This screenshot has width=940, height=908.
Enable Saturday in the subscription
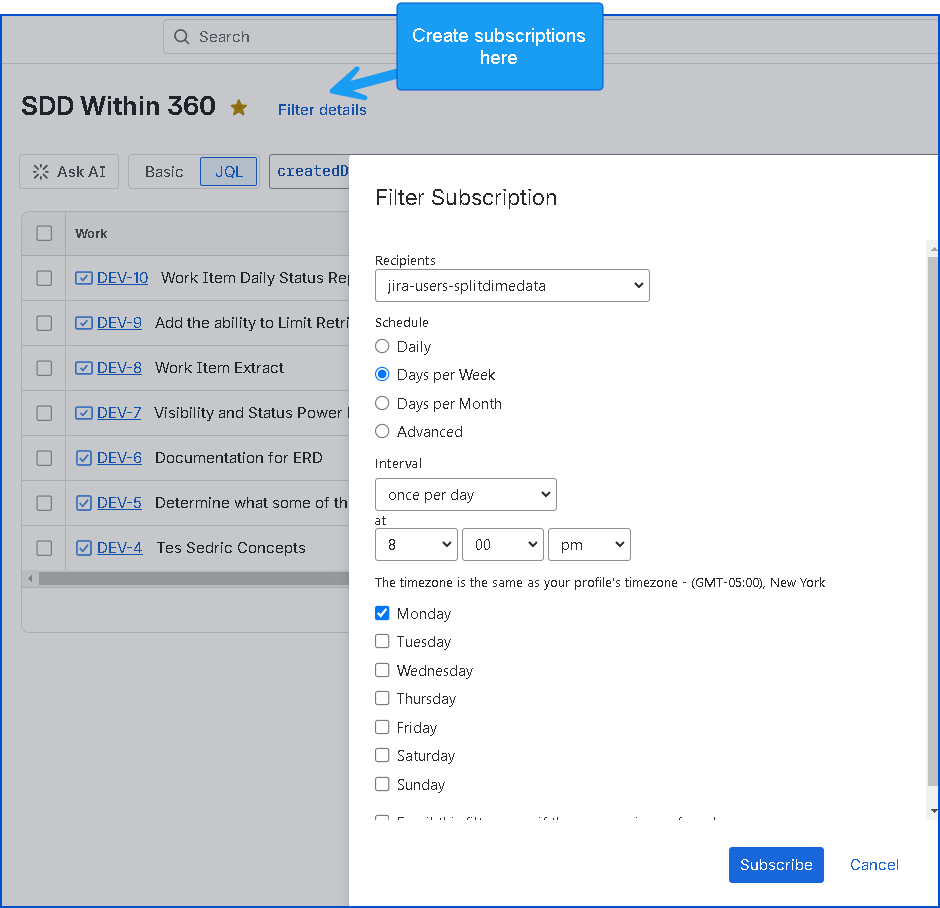382,755
